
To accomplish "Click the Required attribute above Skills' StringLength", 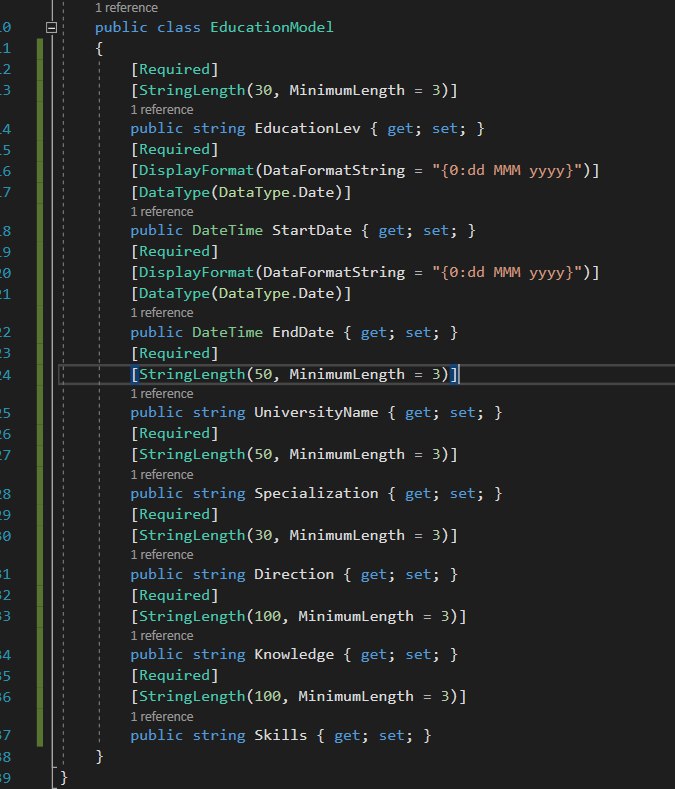I will pyautogui.click(x=174, y=675).
